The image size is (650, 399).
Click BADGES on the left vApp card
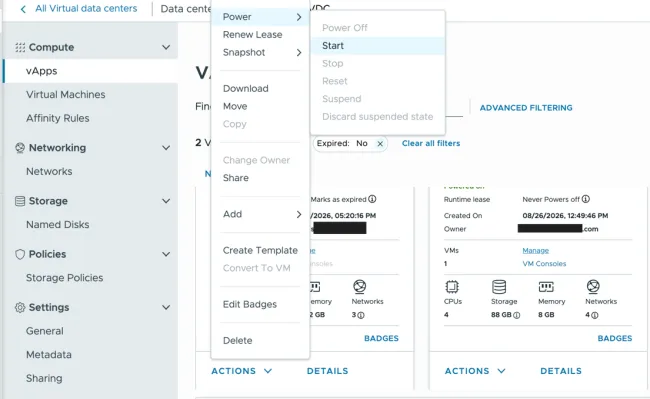pos(381,339)
